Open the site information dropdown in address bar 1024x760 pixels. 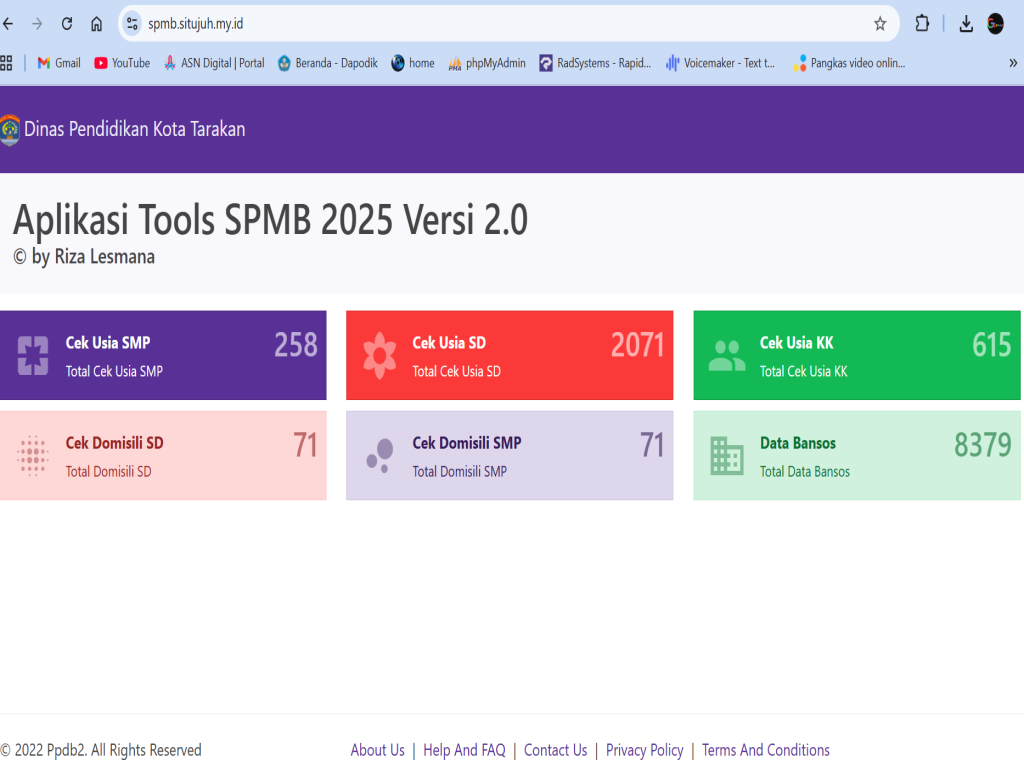132,24
